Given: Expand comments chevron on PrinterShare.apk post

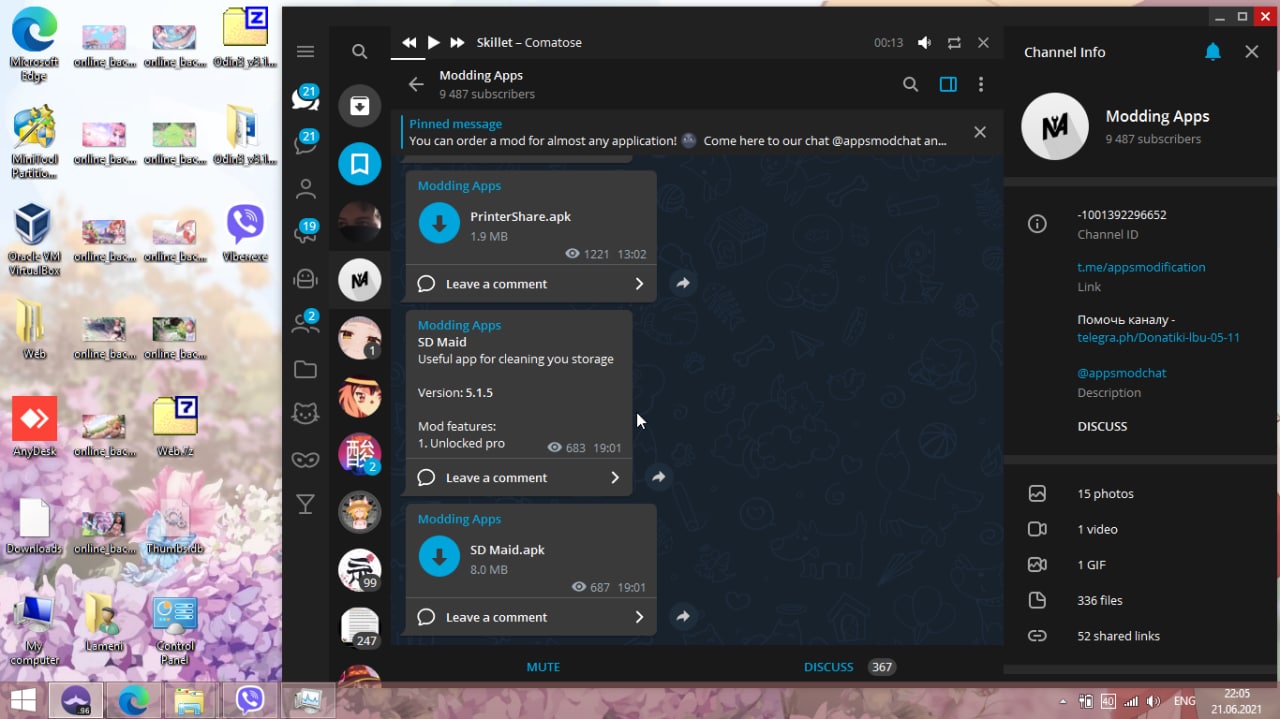Looking at the screenshot, I should 639,284.
